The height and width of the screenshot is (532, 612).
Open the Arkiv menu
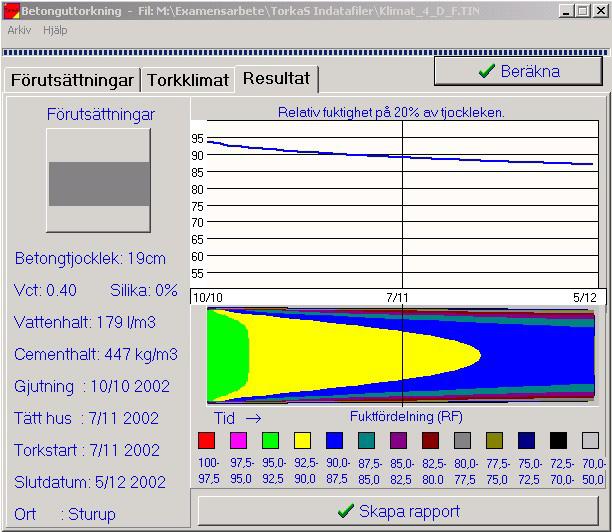click(19, 30)
